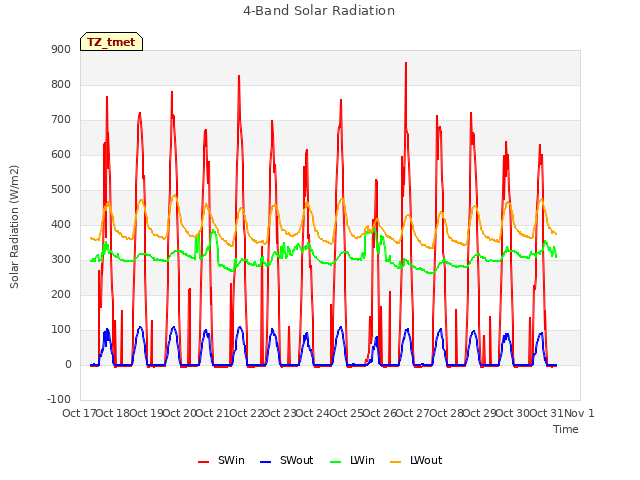Click the 200 y-axis tick label
Viewport: 640px width, 480px height.
click(61, 295)
